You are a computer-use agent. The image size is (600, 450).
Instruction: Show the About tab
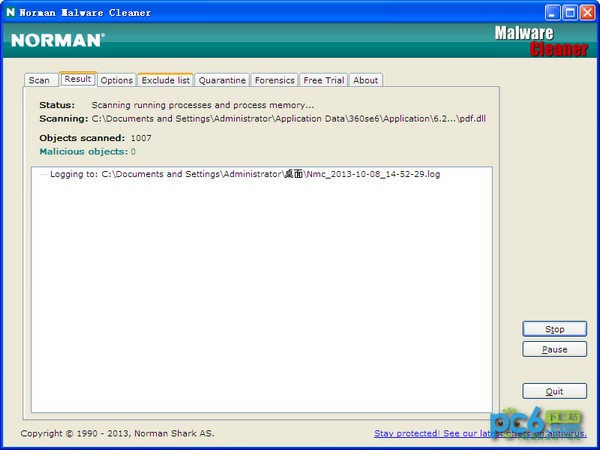(x=365, y=80)
